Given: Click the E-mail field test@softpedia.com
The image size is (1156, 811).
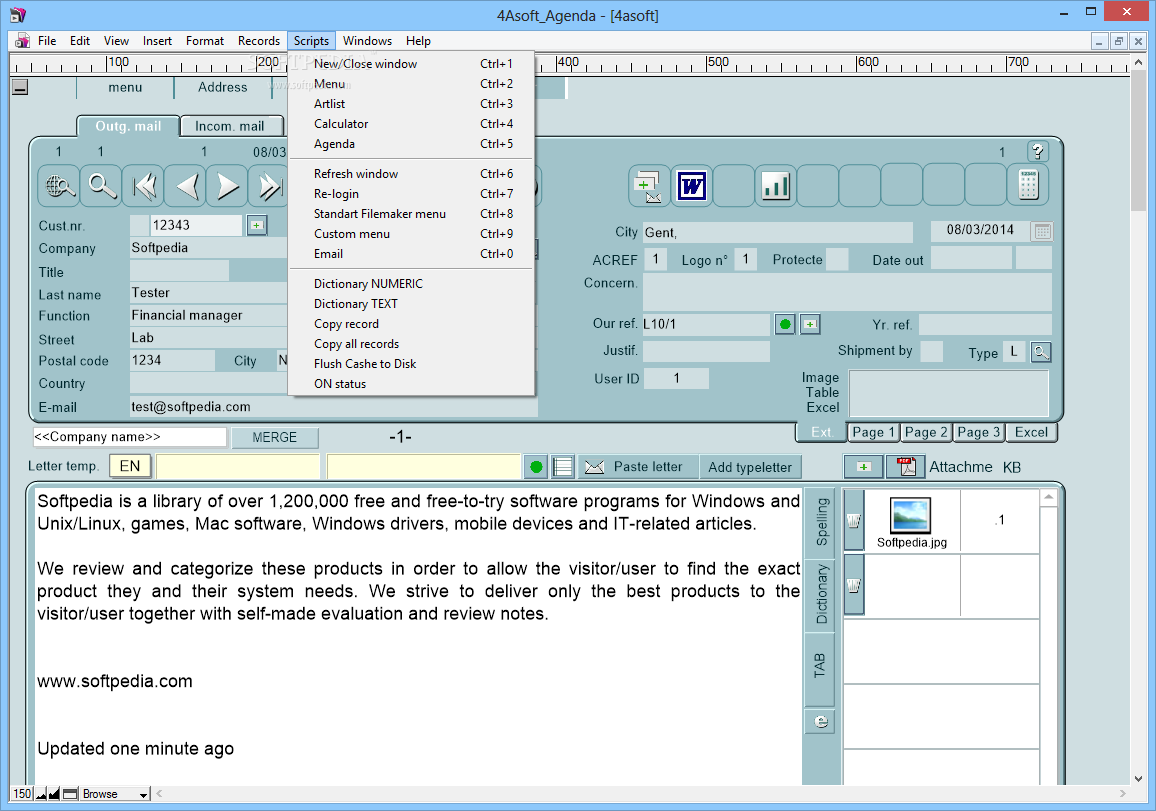Looking at the screenshot, I should coord(333,407).
